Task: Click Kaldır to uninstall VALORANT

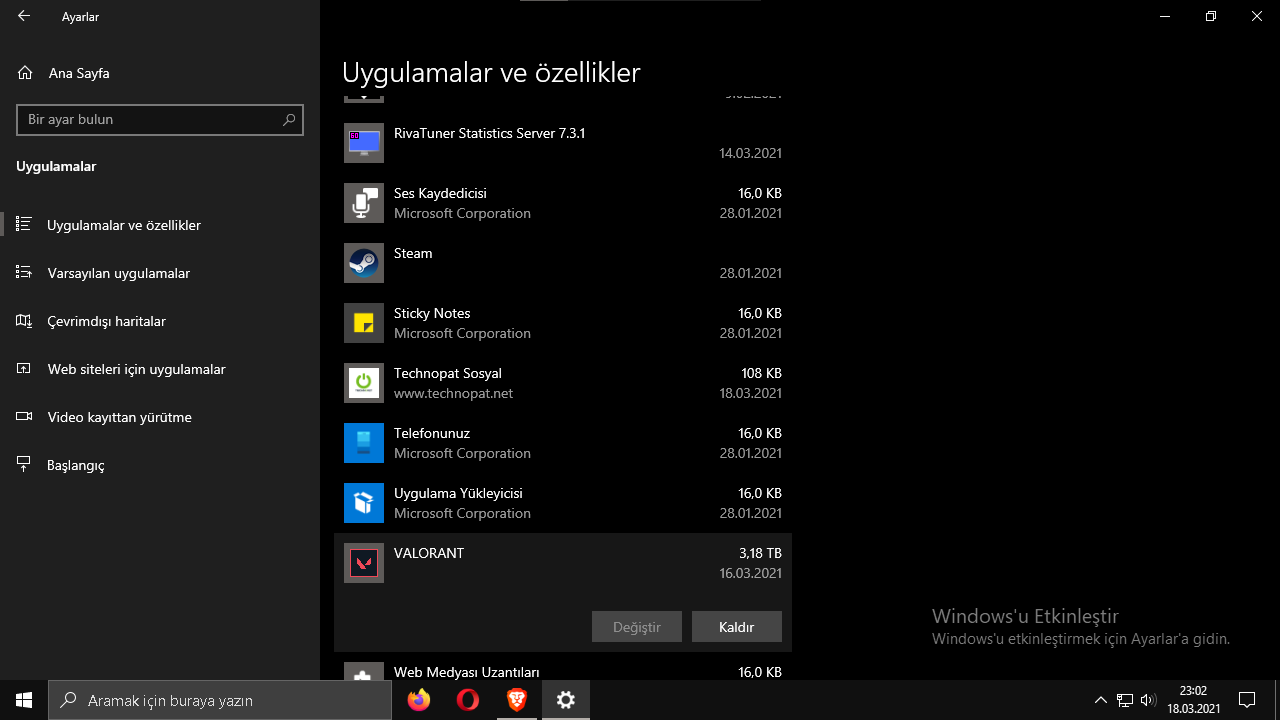Action: coord(737,627)
